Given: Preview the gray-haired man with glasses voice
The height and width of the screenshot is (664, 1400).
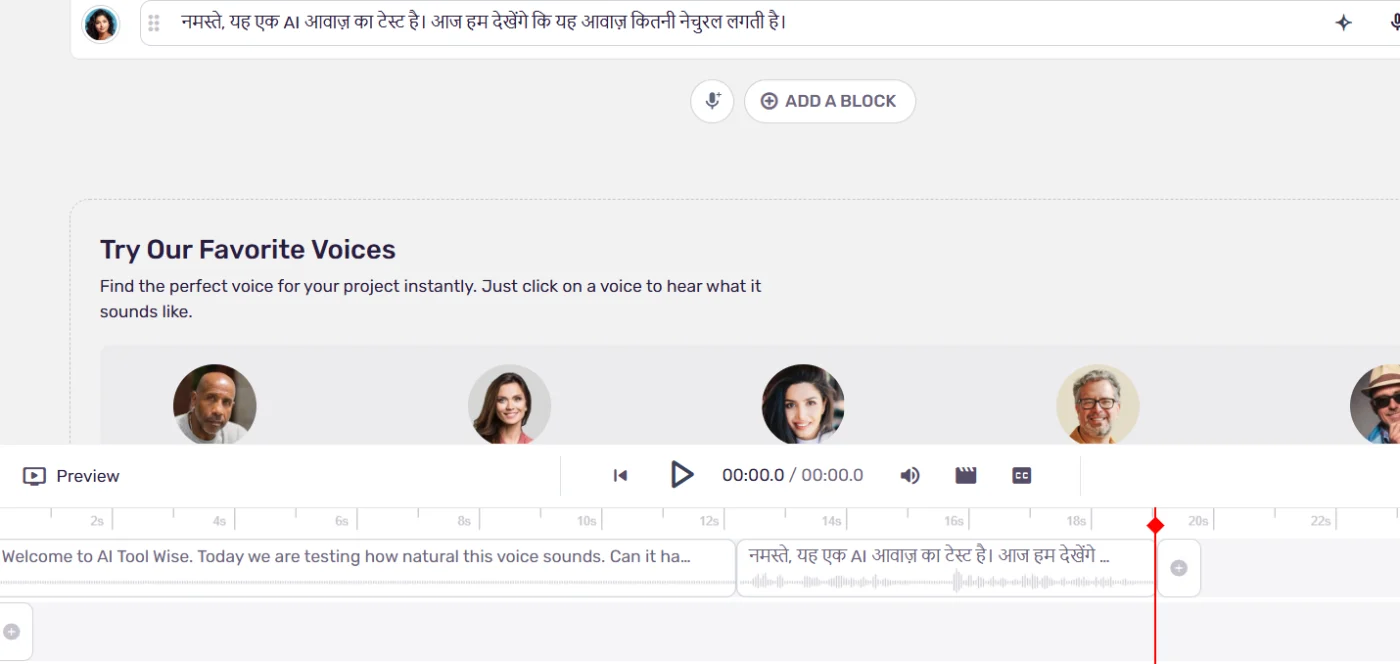Looking at the screenshot, I should pos(1098,404).
